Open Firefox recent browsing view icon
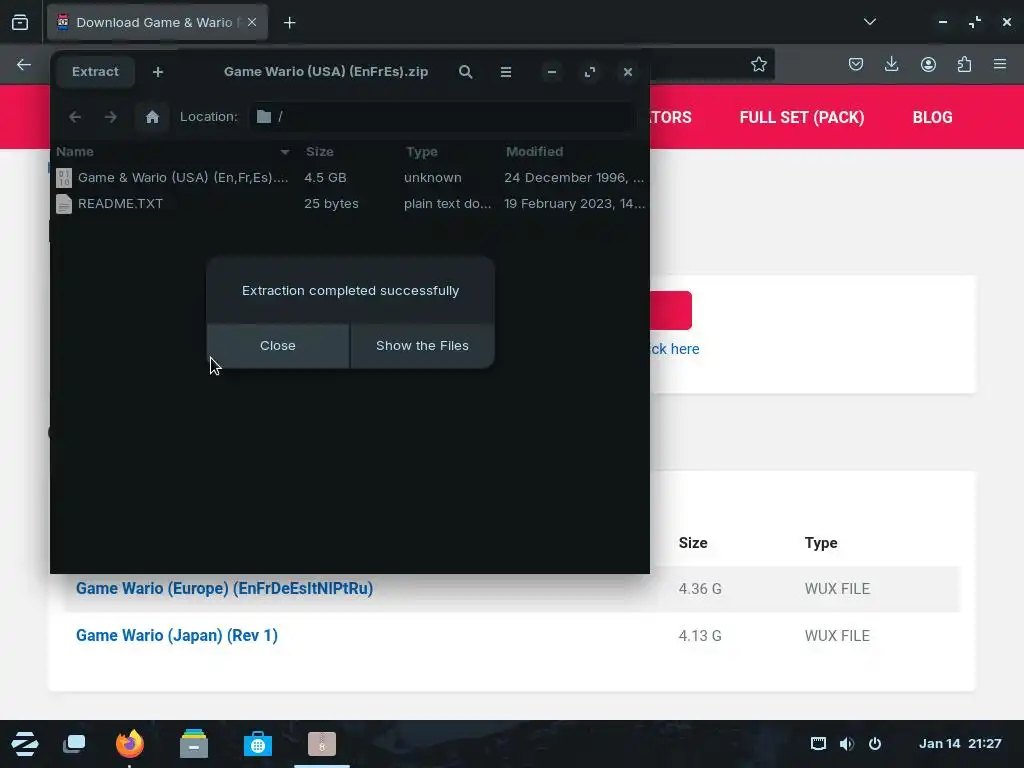Viewport: 1024px width, 768px height. tap(20, 22)
